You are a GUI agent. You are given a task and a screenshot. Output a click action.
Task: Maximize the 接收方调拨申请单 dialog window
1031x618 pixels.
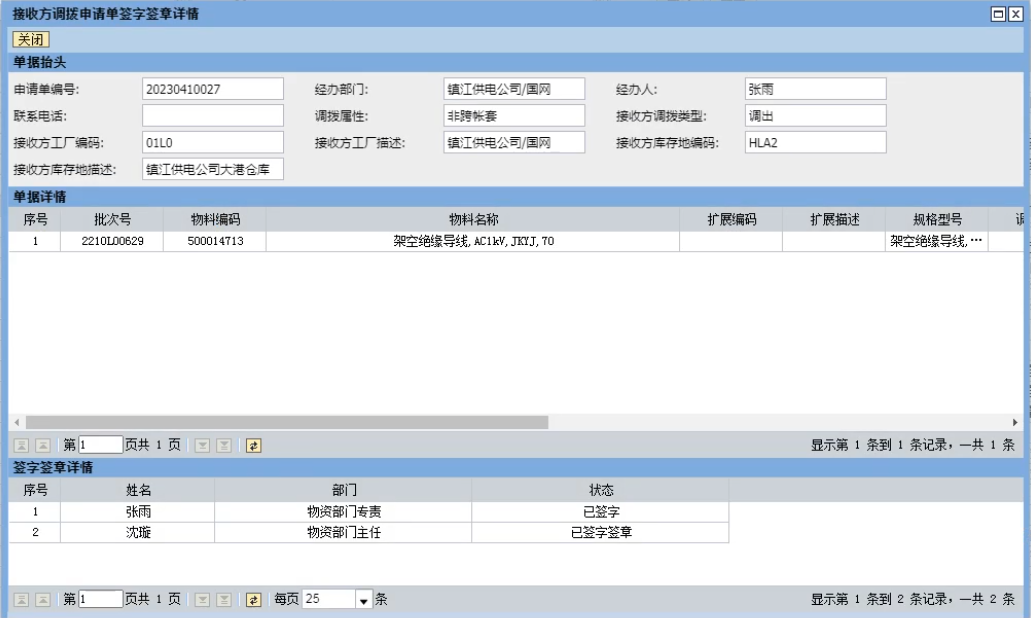click(997, 14)
